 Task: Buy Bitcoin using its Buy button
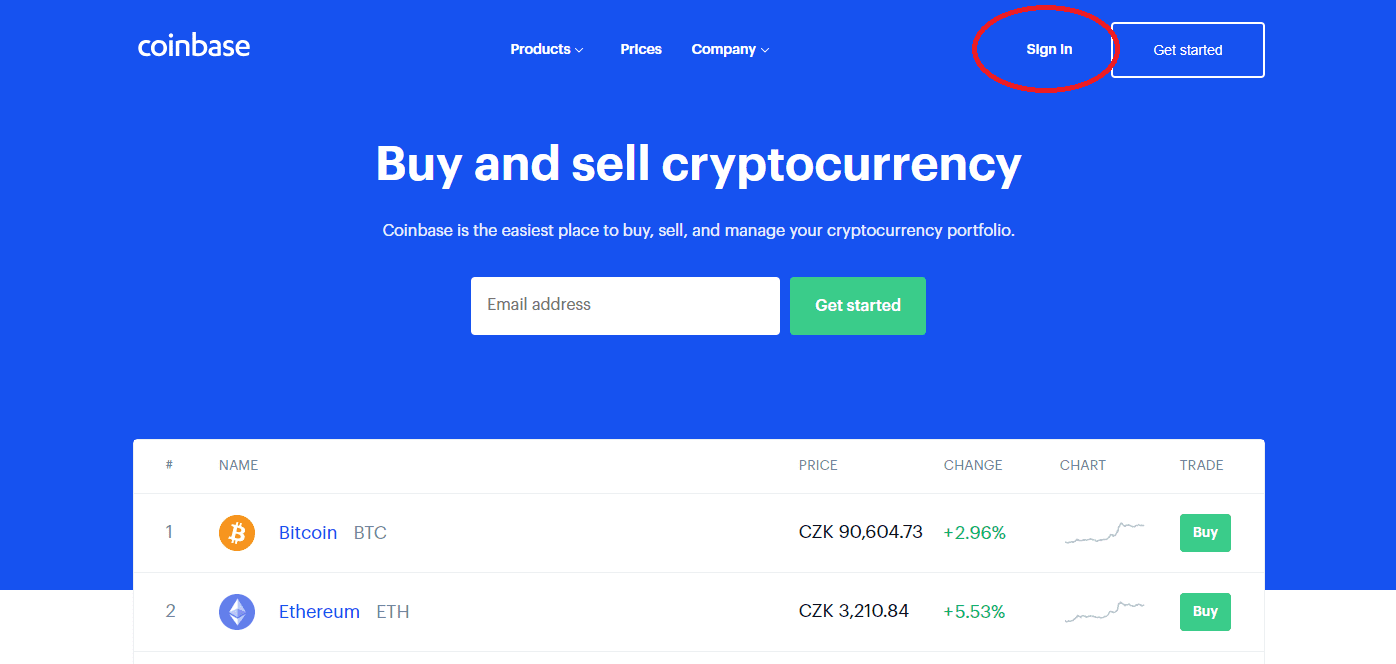(1205, 533)
